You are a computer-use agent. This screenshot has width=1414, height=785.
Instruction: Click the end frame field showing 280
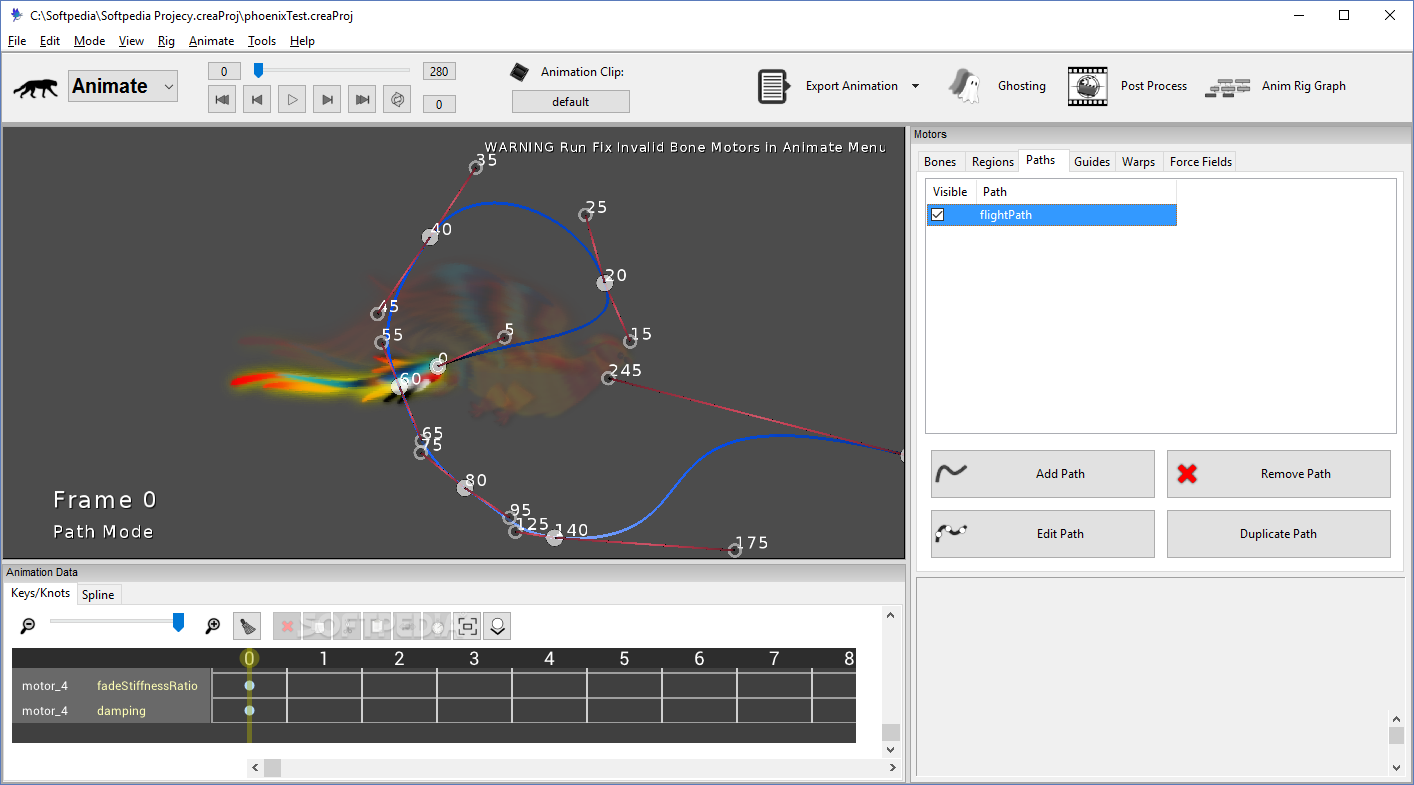point(439,72)
